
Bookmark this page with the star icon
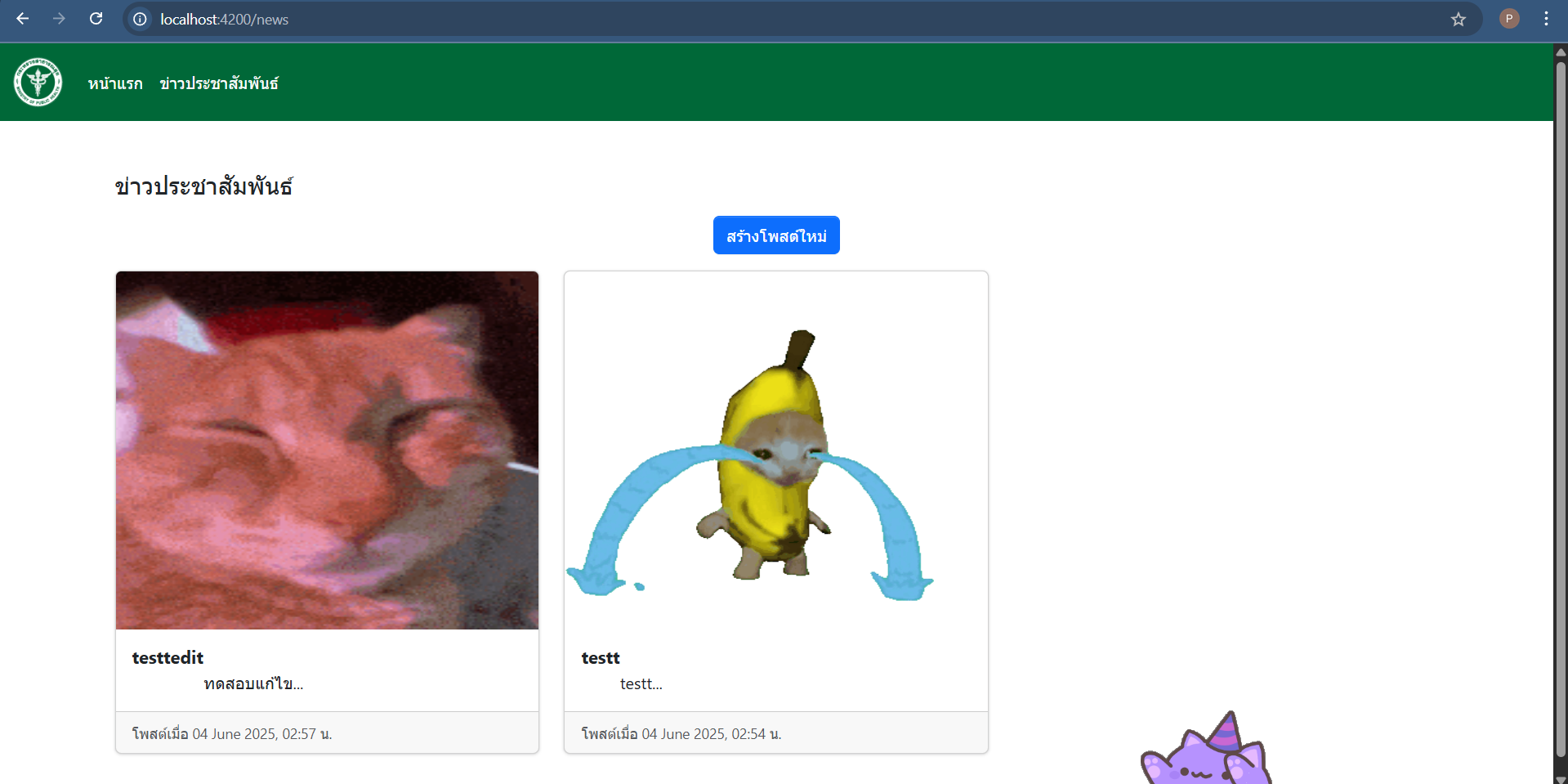click(1459, 19)
